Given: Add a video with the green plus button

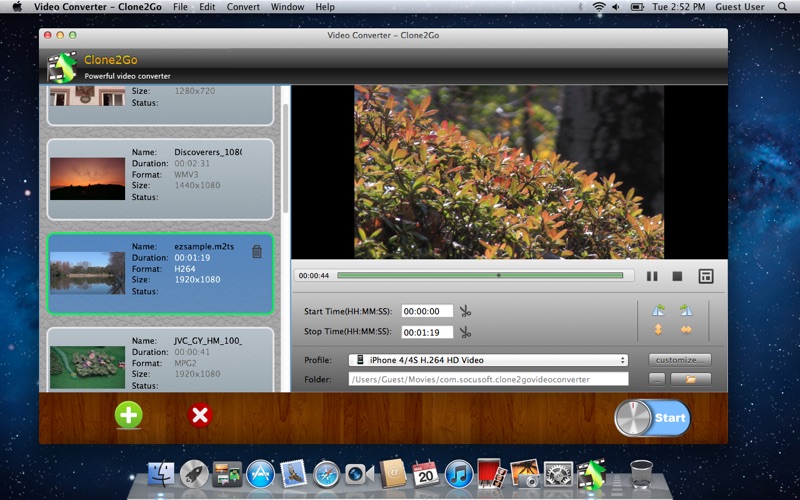Looking at the screenshot, I should click(129, 415).
